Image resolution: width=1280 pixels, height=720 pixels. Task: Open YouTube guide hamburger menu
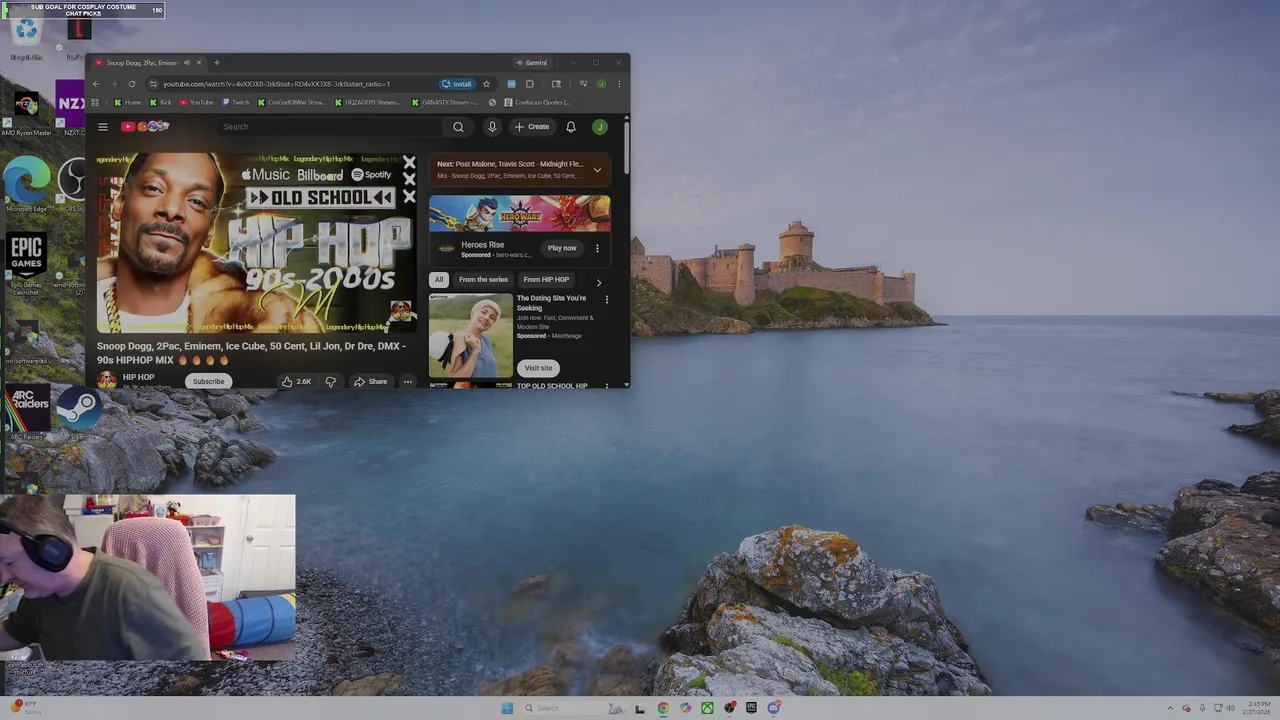(103, 127)
